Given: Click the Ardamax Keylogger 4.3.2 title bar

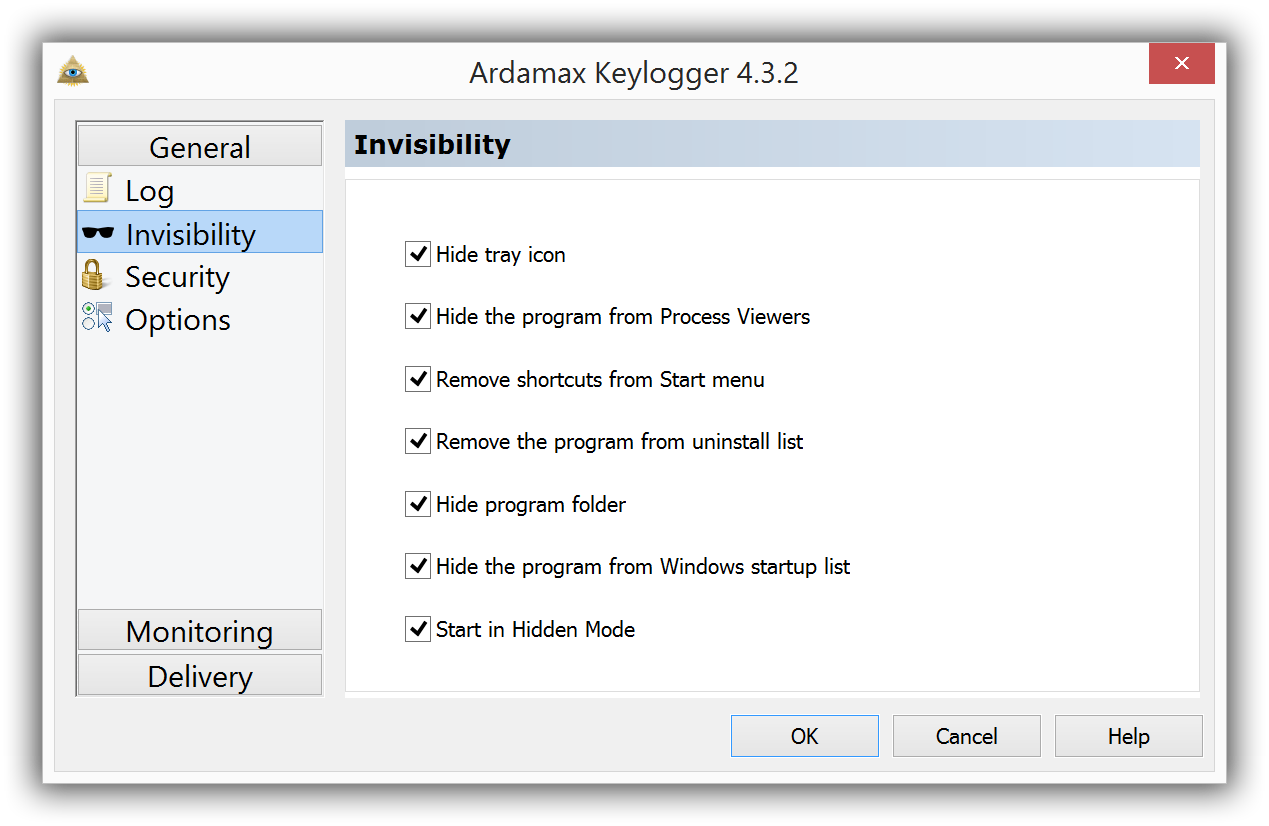Looking at the screenshot, I should [634, 72].
